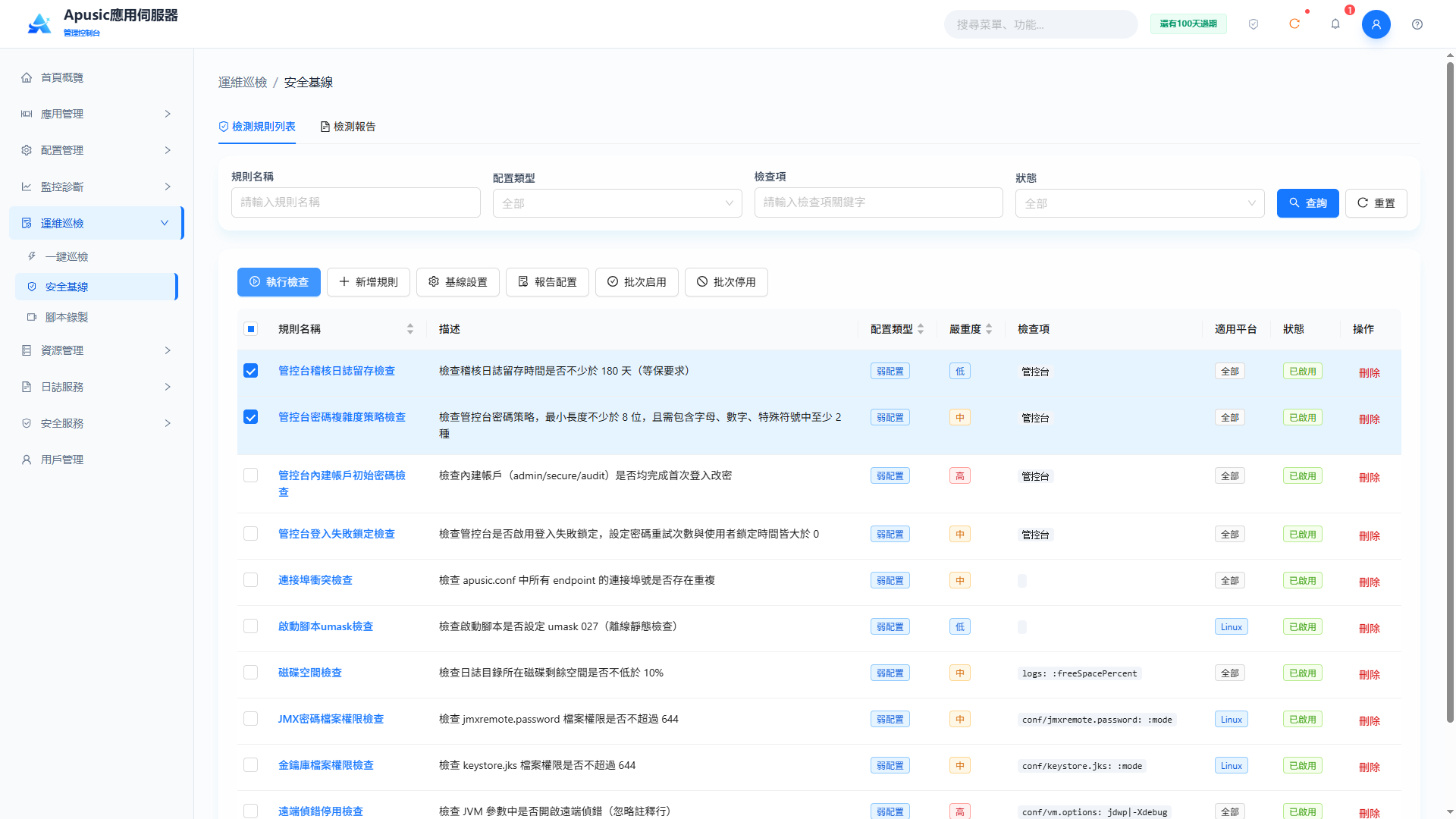Uncheck the 管控台密碼複雜度策略檢查 row checkbox
This screenshot has height=819, width=1456.
point(251,417)
